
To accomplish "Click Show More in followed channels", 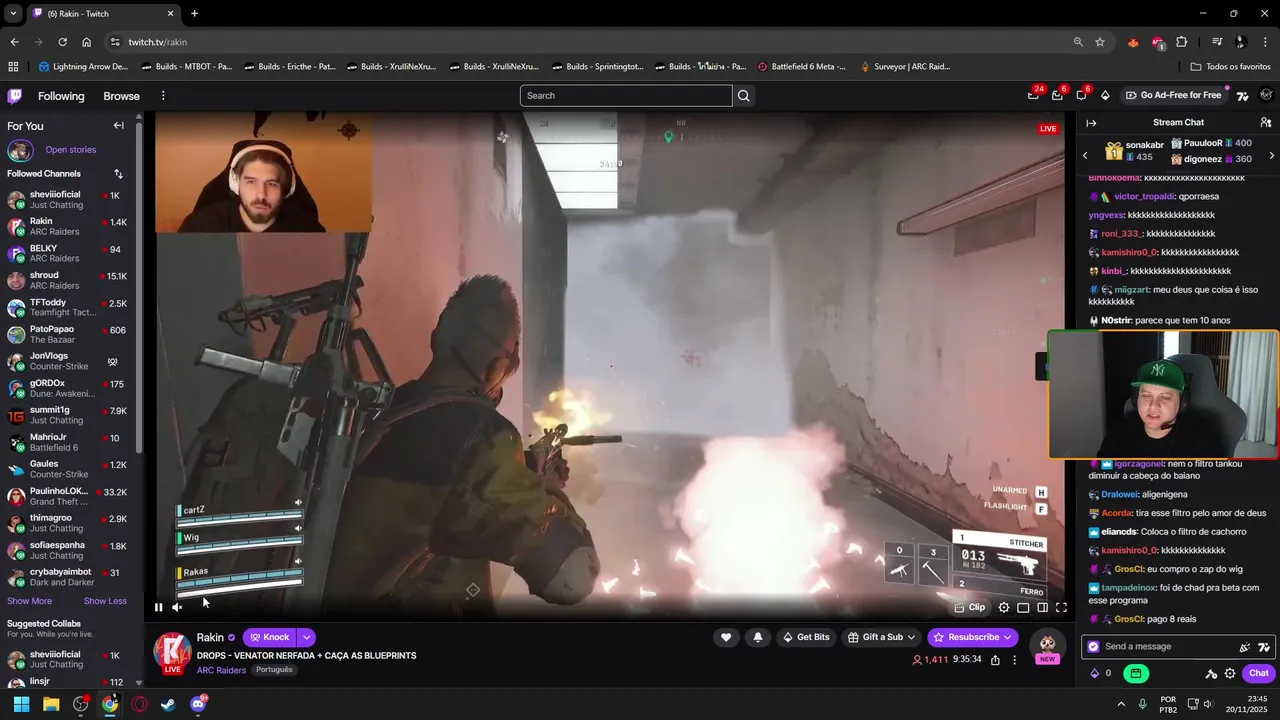I will tap(29, 601).
